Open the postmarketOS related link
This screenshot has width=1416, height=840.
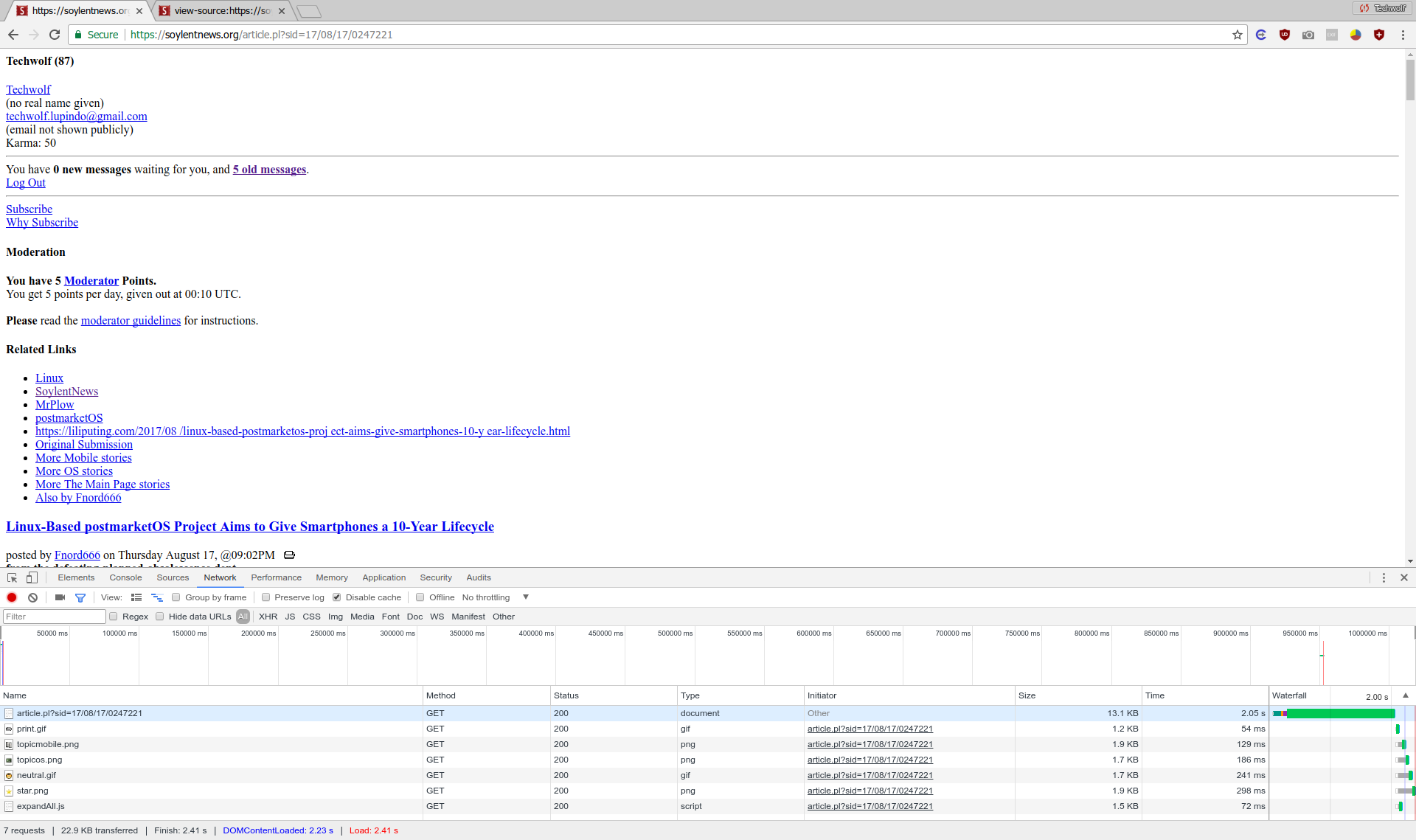tap(69, 418)
